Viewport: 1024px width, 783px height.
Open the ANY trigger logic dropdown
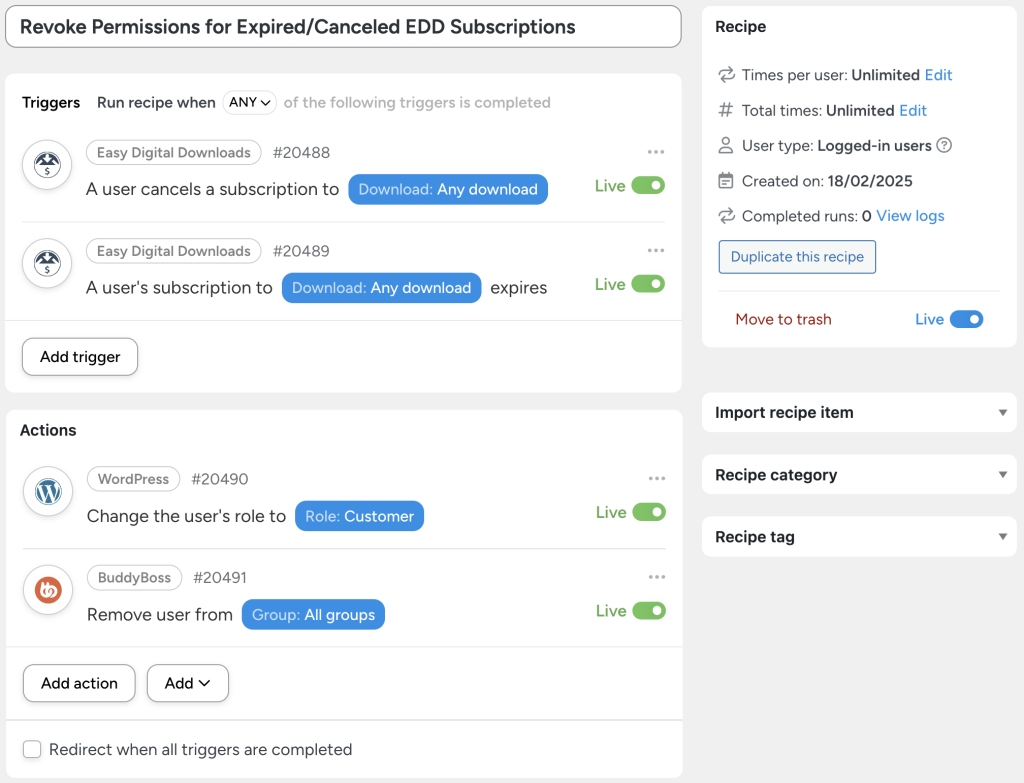click(249, 102)
